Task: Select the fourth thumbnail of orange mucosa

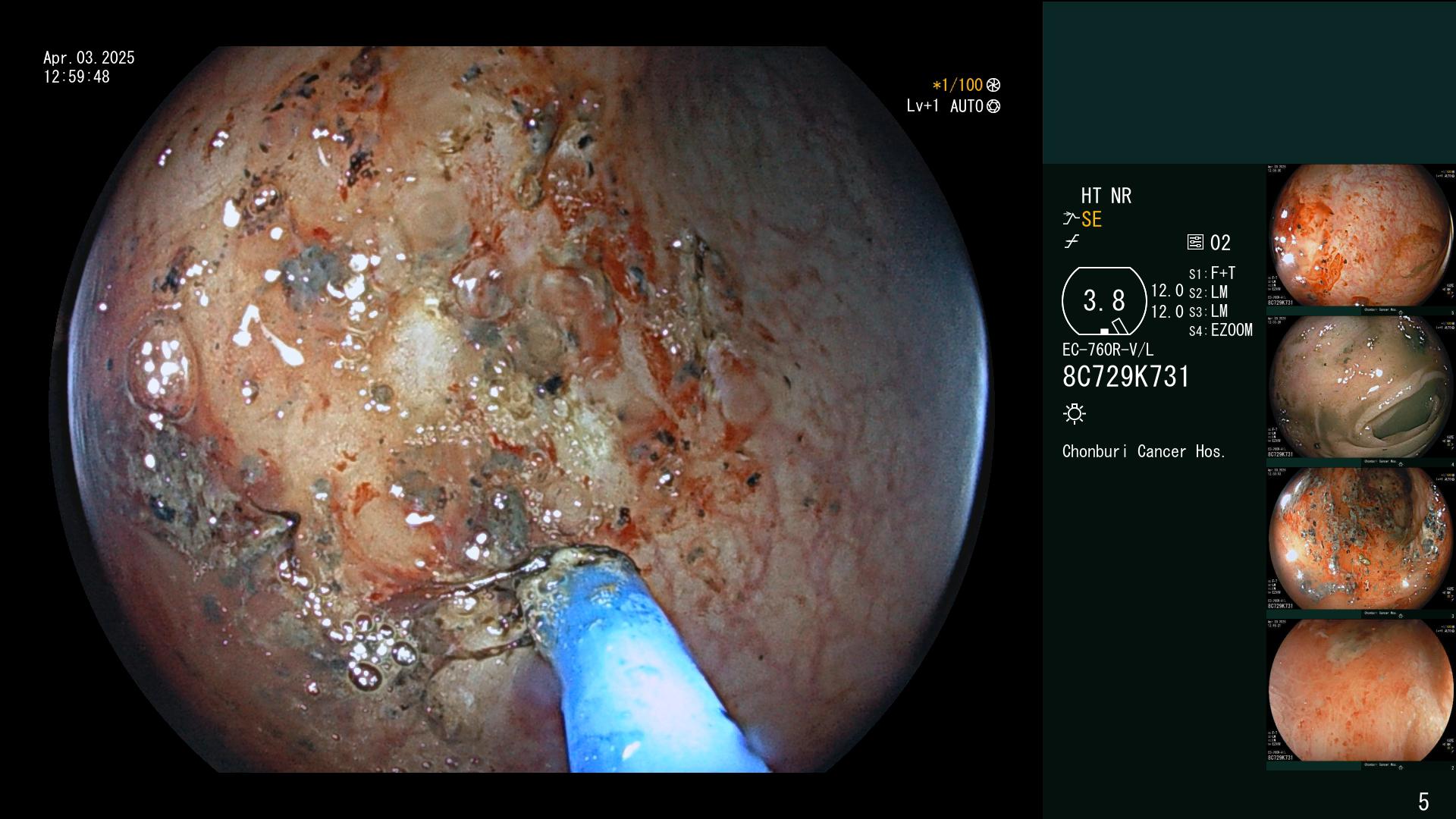Action: [x=1360, y=691]
